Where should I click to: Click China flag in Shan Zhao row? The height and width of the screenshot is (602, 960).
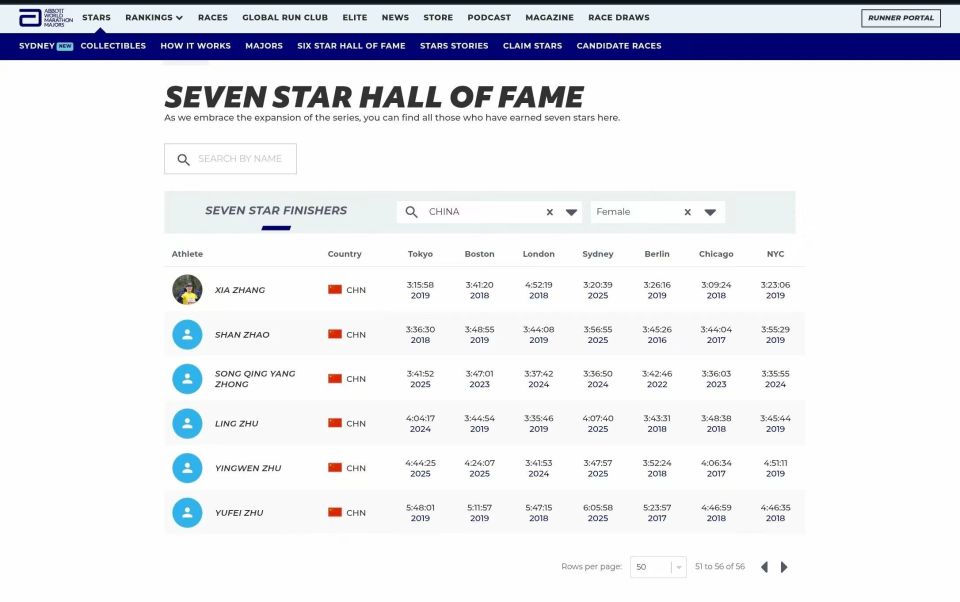335,334
